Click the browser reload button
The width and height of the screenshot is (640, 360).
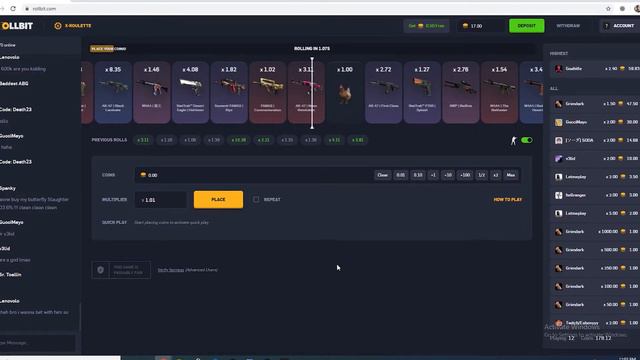point(13,9)
